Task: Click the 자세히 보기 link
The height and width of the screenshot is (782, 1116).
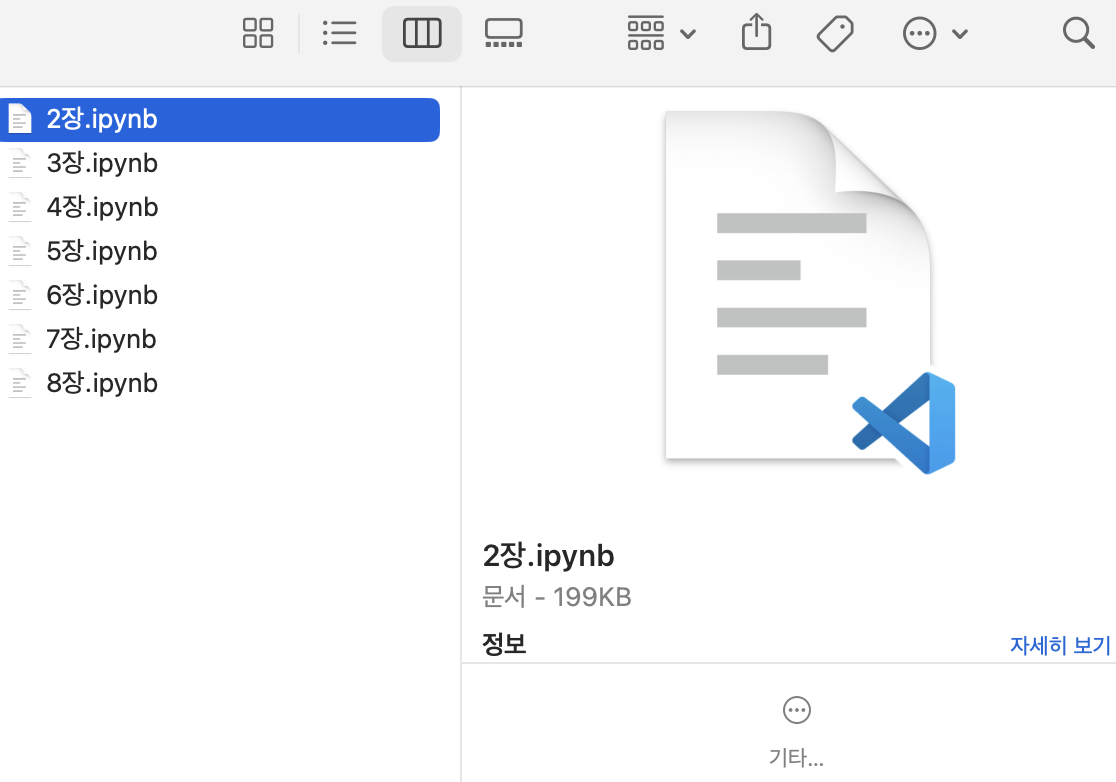Action: tap(1060, 645)
